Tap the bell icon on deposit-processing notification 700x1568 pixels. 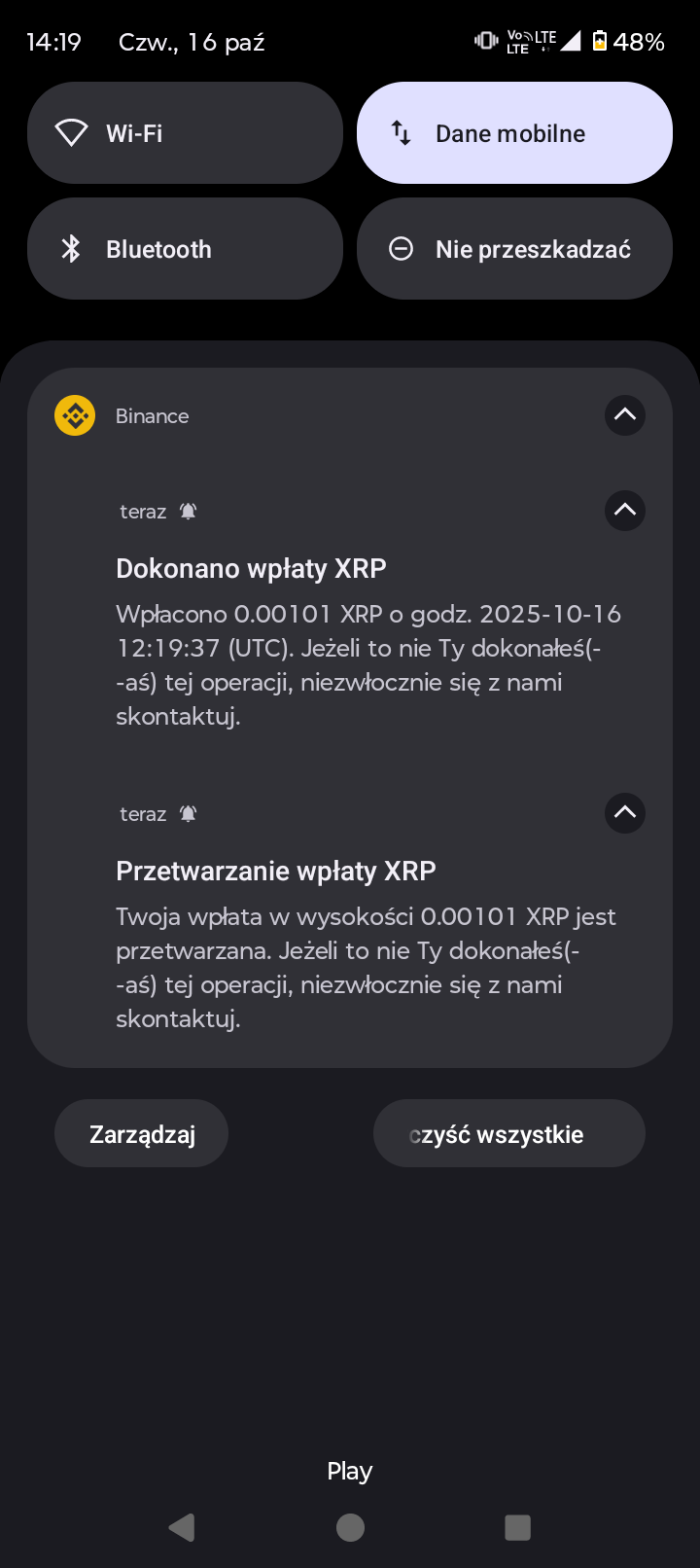point(189,814)
